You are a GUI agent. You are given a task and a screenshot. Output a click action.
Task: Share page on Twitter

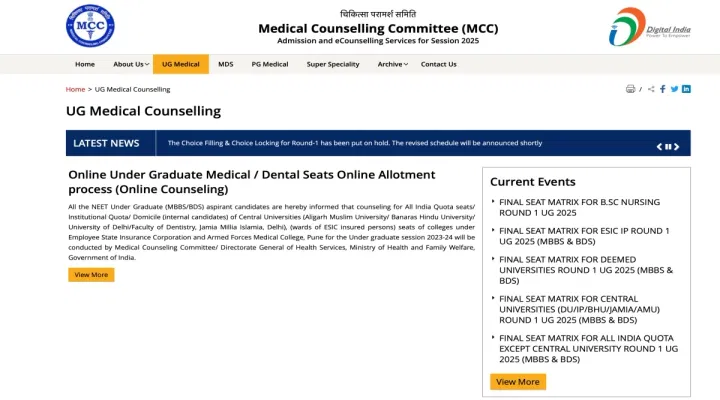coord(674,89)
